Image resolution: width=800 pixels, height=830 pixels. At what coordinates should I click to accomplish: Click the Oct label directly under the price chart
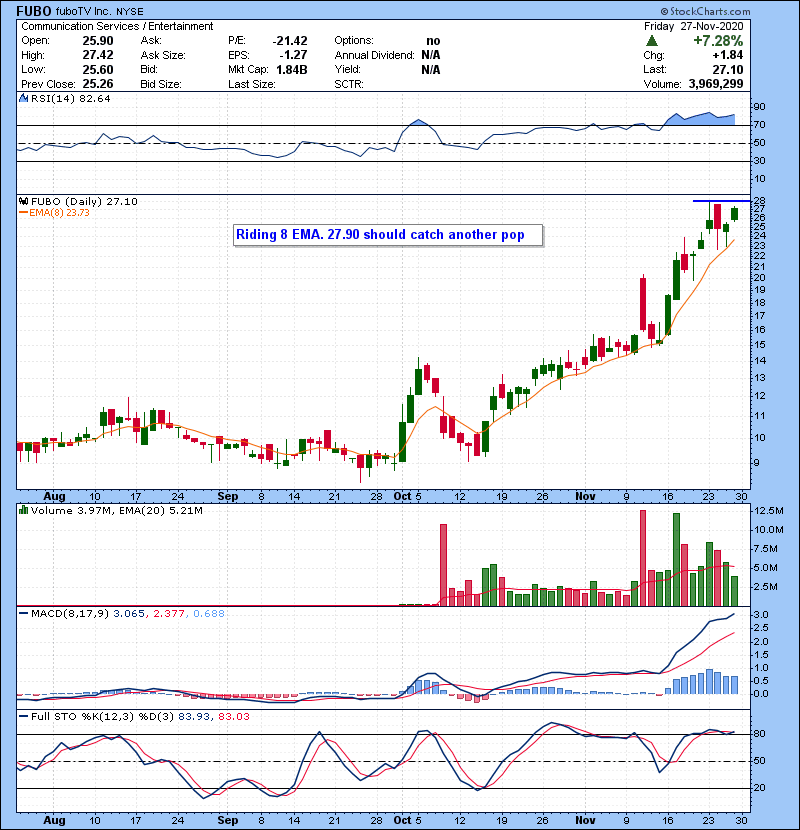coord(402,497)
